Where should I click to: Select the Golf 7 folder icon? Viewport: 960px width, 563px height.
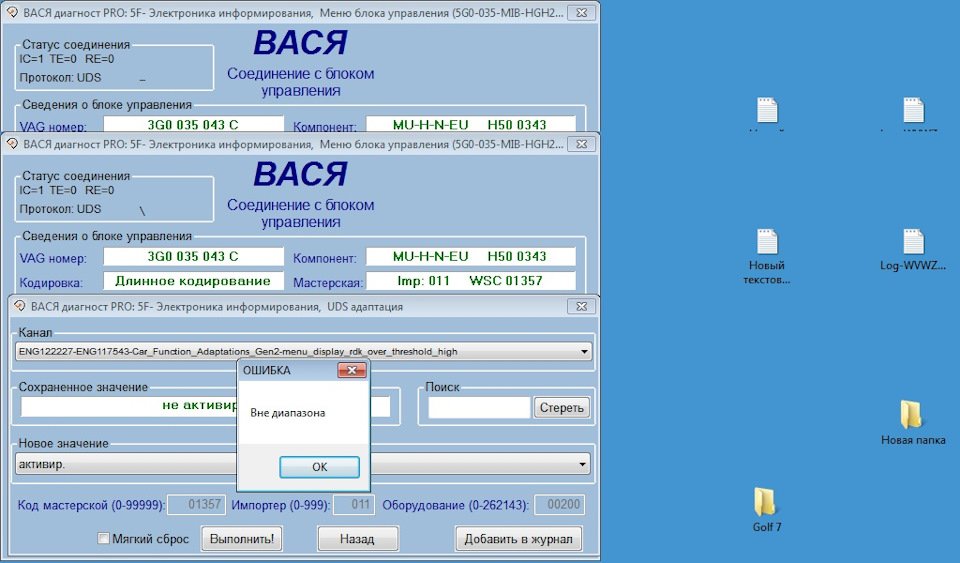pos(767,503)
